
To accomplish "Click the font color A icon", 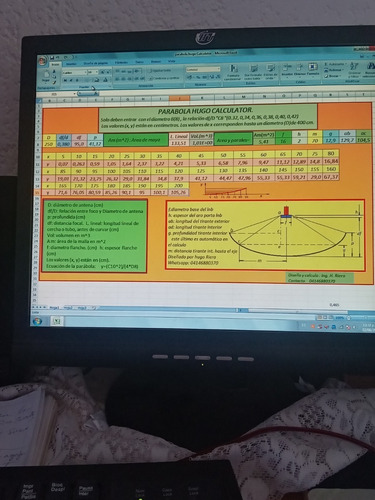I will (x=105, y=80).
